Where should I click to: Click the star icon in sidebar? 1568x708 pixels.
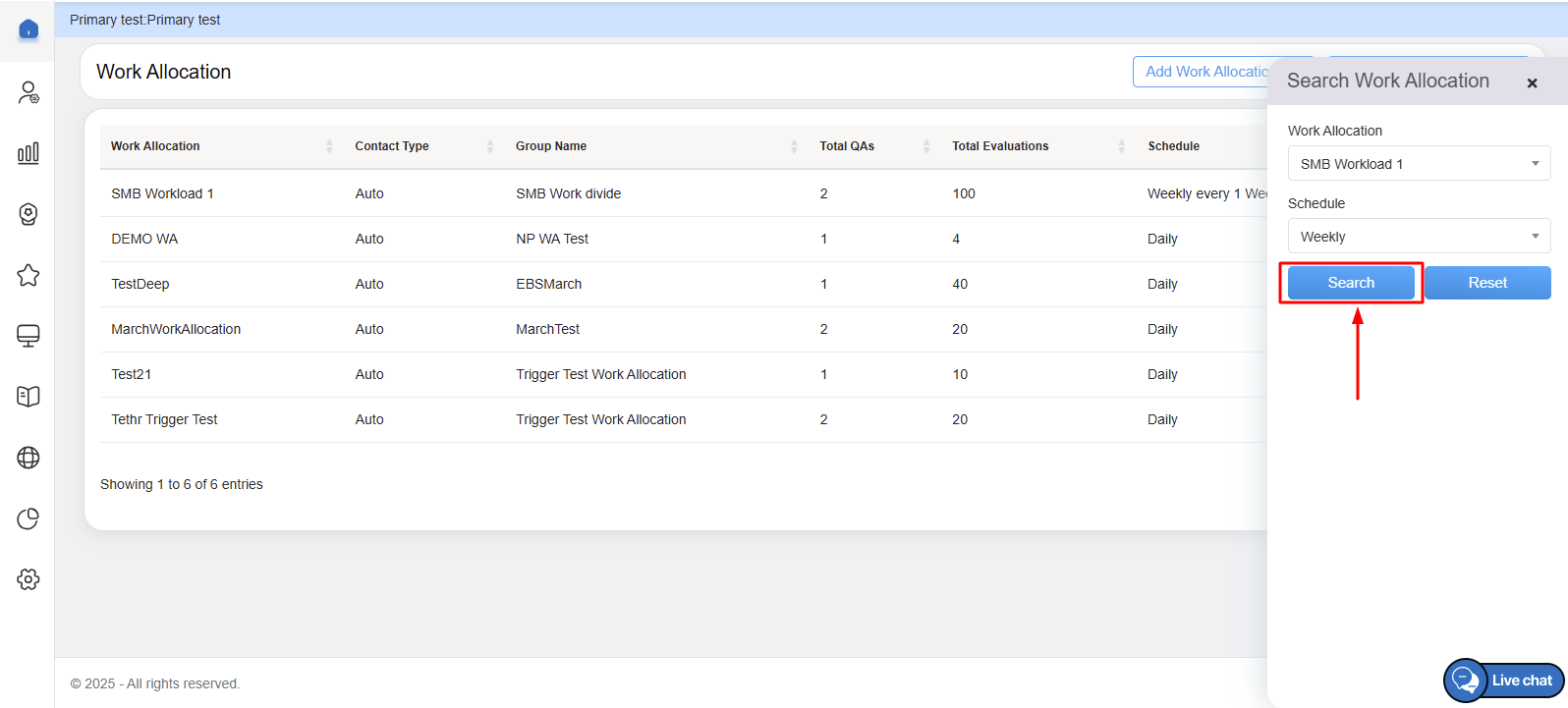28,275
